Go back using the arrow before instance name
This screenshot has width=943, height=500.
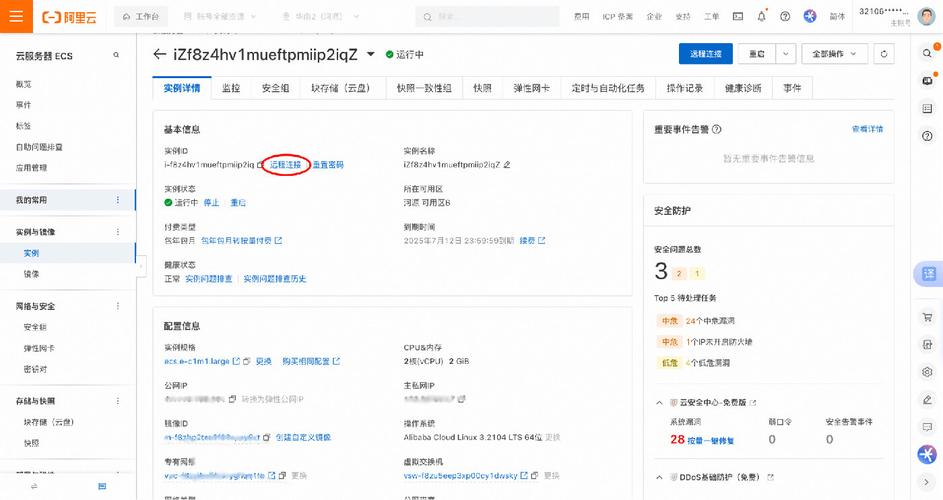[x=159, y=55]
